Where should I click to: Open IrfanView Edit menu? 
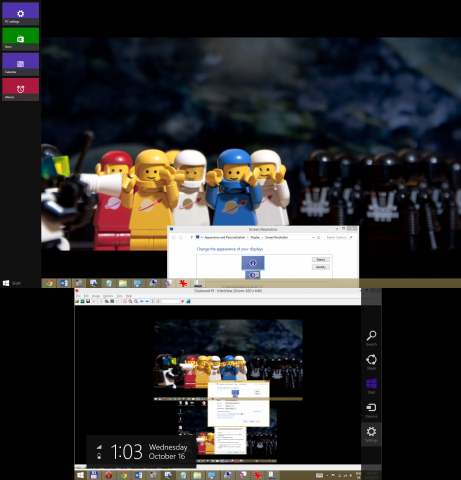[x=86, y=296]
